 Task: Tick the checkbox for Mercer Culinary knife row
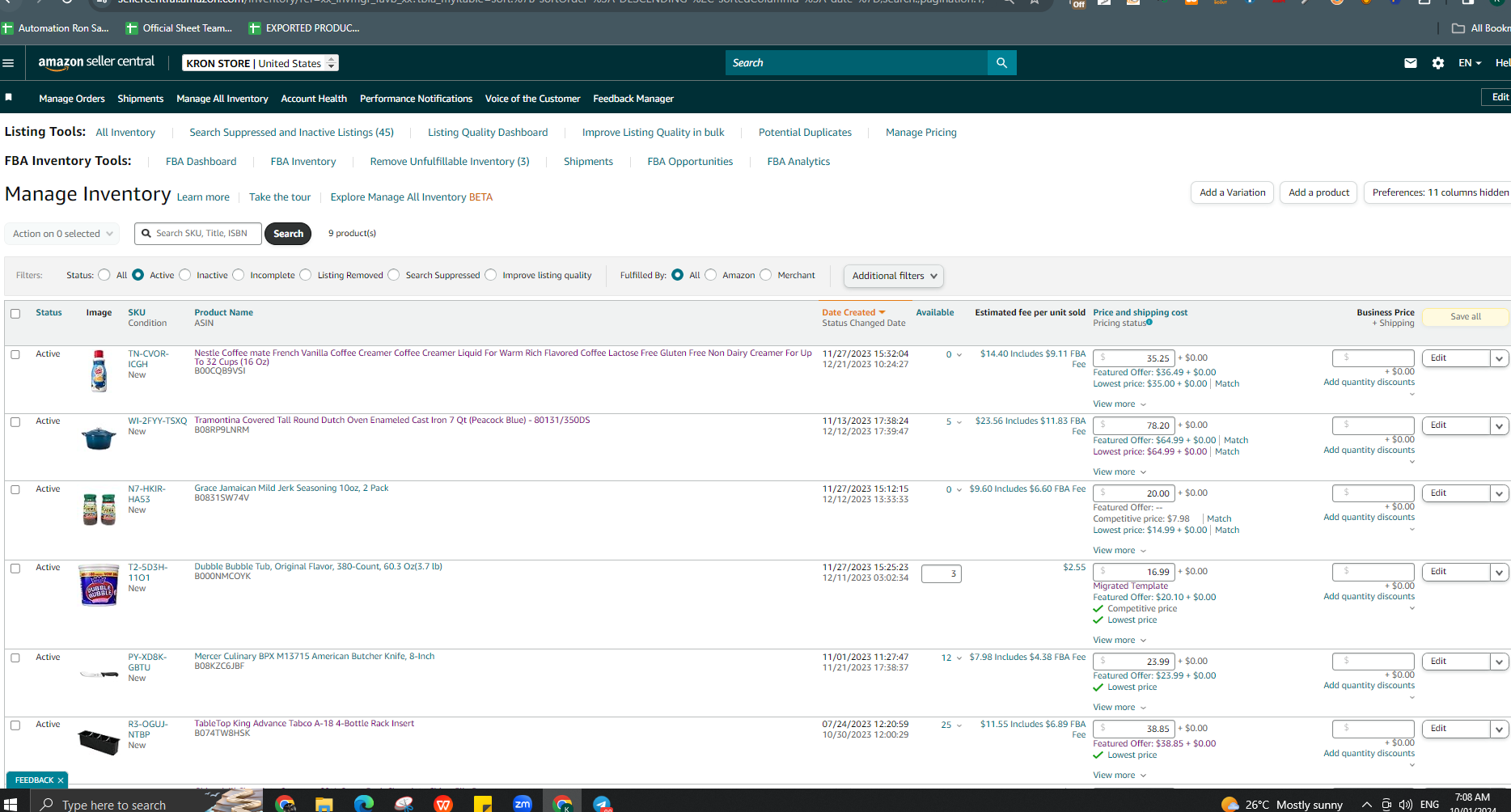pyautogui.click(x=15, y=658)
